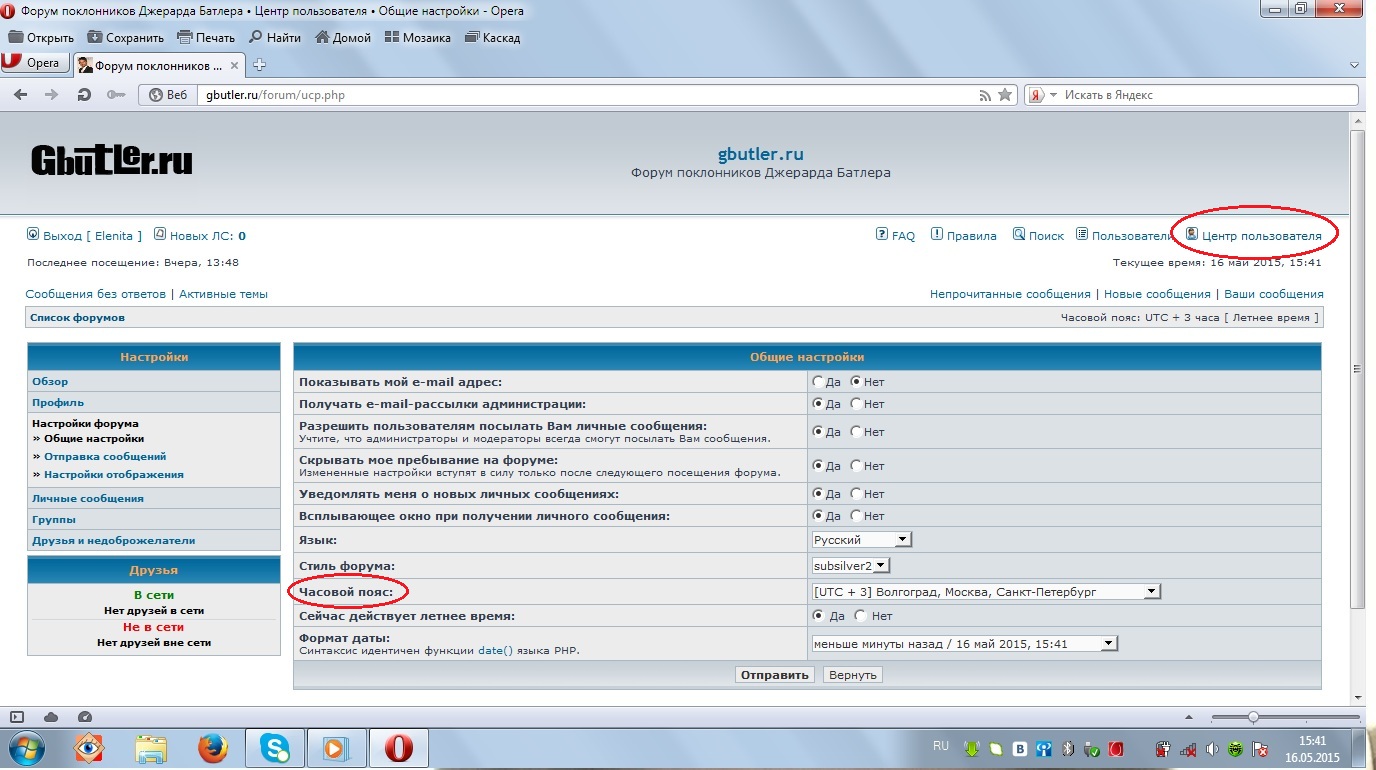Select 'Да' for showing my e-mail address
The image size is (1376, 770).
pos(819,382)
